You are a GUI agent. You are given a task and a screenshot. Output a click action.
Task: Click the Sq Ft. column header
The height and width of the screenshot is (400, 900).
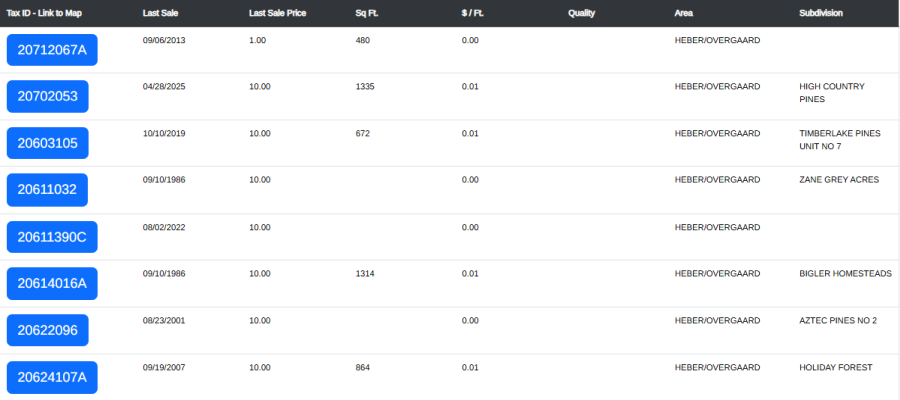(x=367, y=13)
